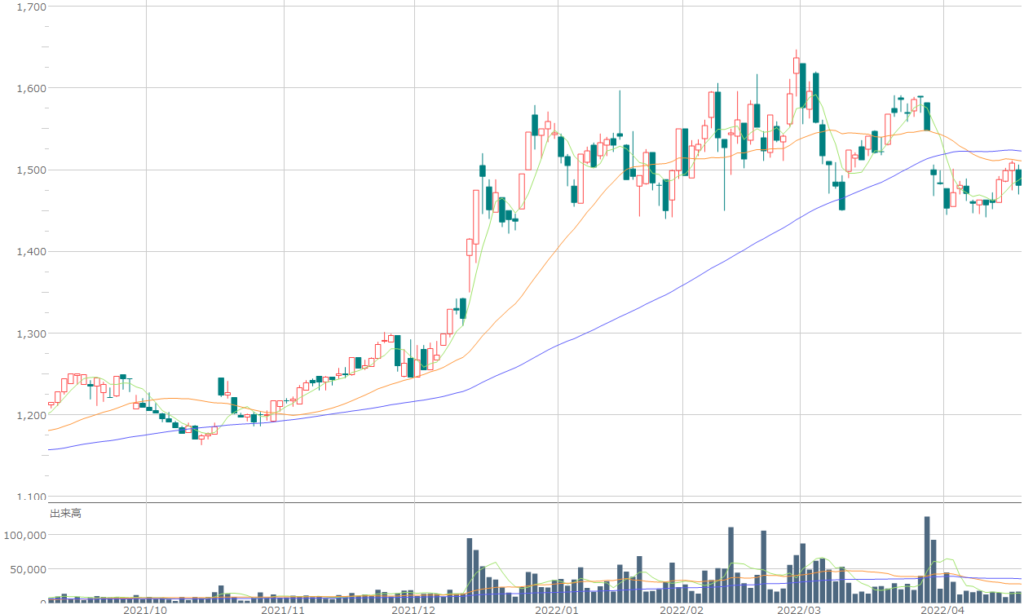This screenshot has width=1024, height=614.
Task: Click the 2022/04 date label
Action: 942,609
